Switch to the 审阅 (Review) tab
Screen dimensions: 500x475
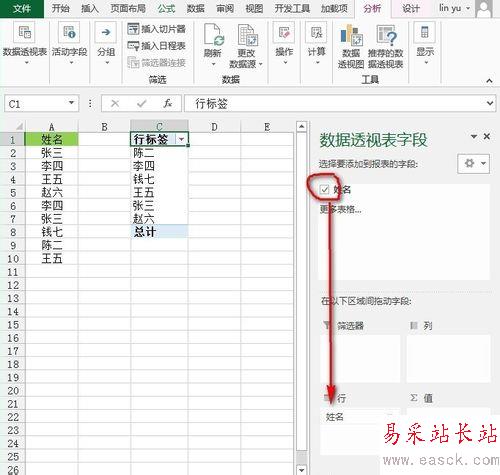point(225,8)
